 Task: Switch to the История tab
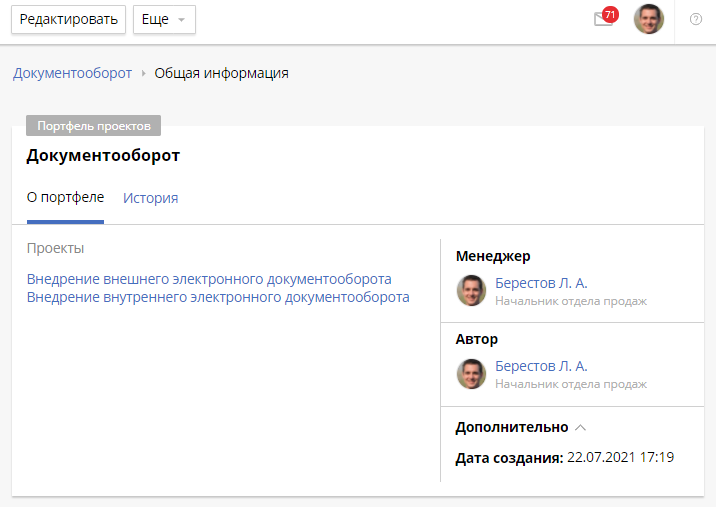click(151, 198)
